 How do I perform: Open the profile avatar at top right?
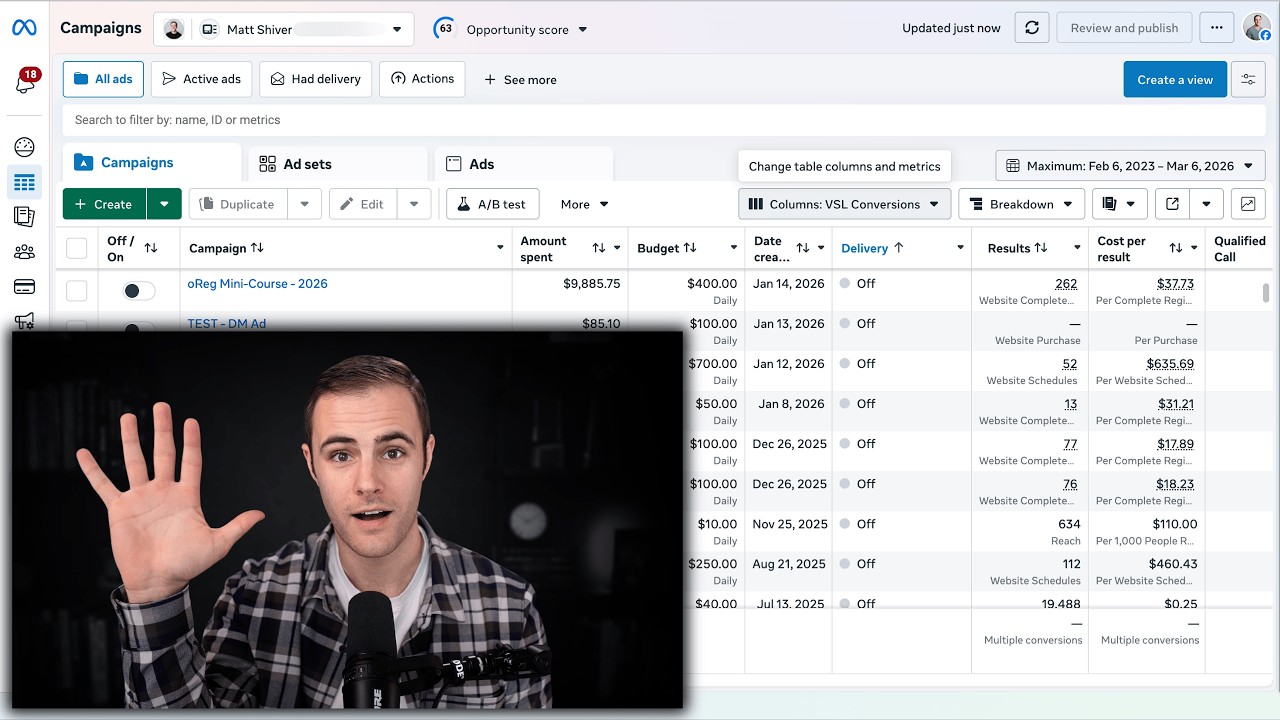1257,28
